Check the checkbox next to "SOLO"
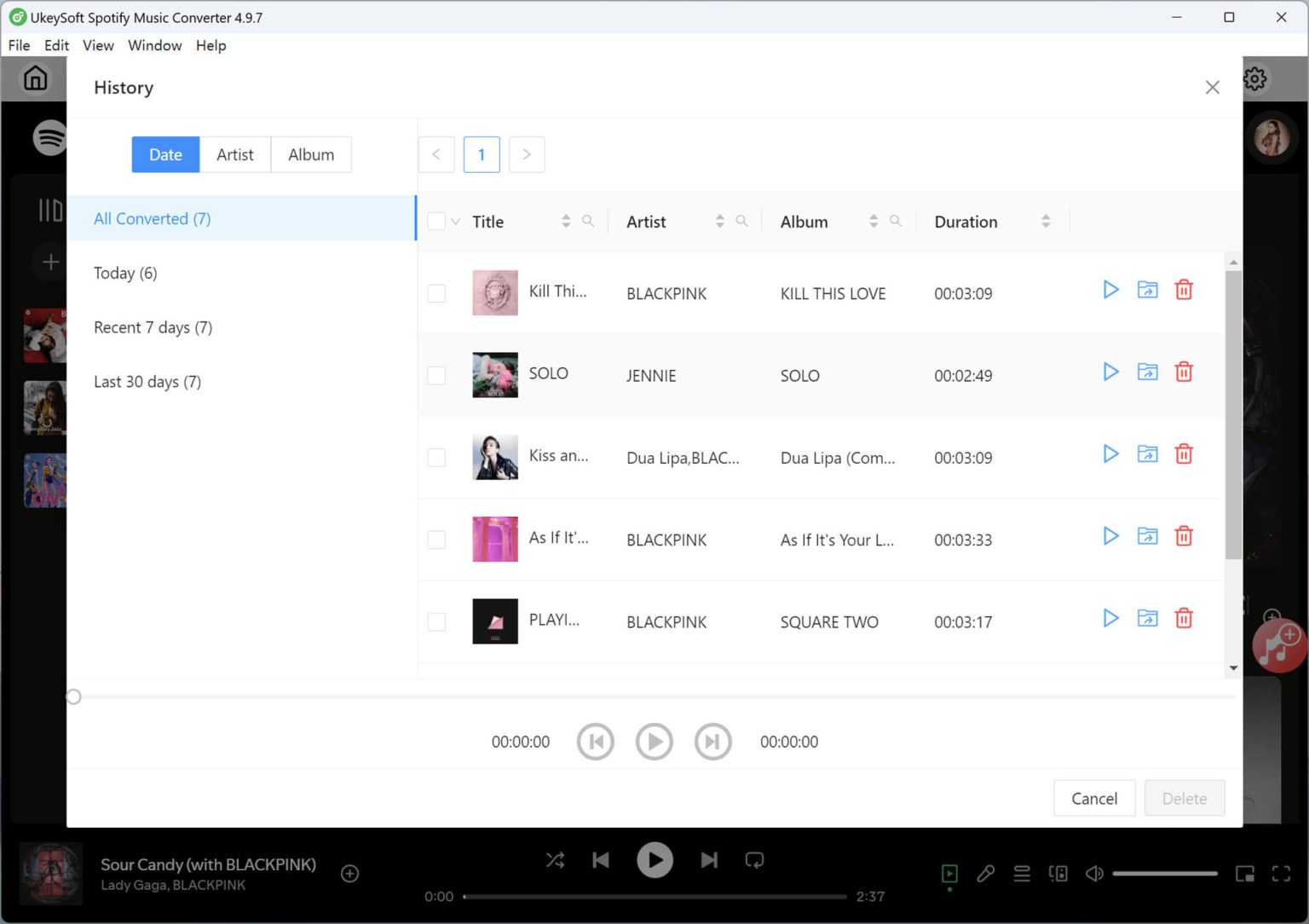Image resolution: width=1309 pixels, height=924 pixels. click(x=436, y=375)
